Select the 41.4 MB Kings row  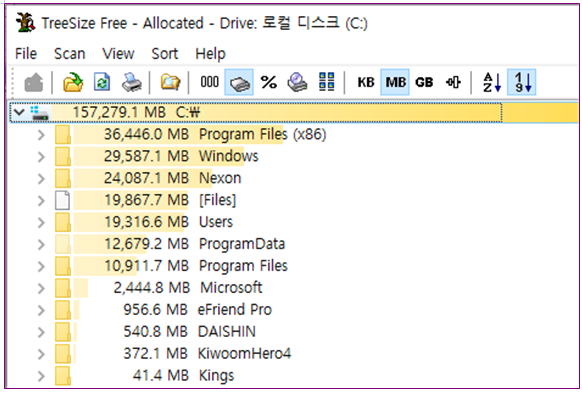point(183,375)
